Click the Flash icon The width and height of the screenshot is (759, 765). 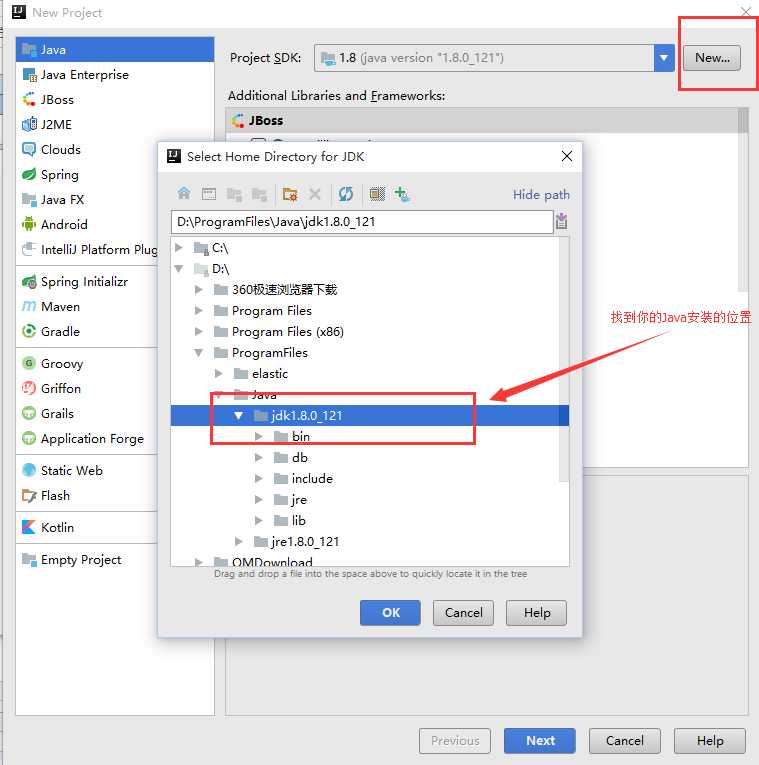point(29,496)
